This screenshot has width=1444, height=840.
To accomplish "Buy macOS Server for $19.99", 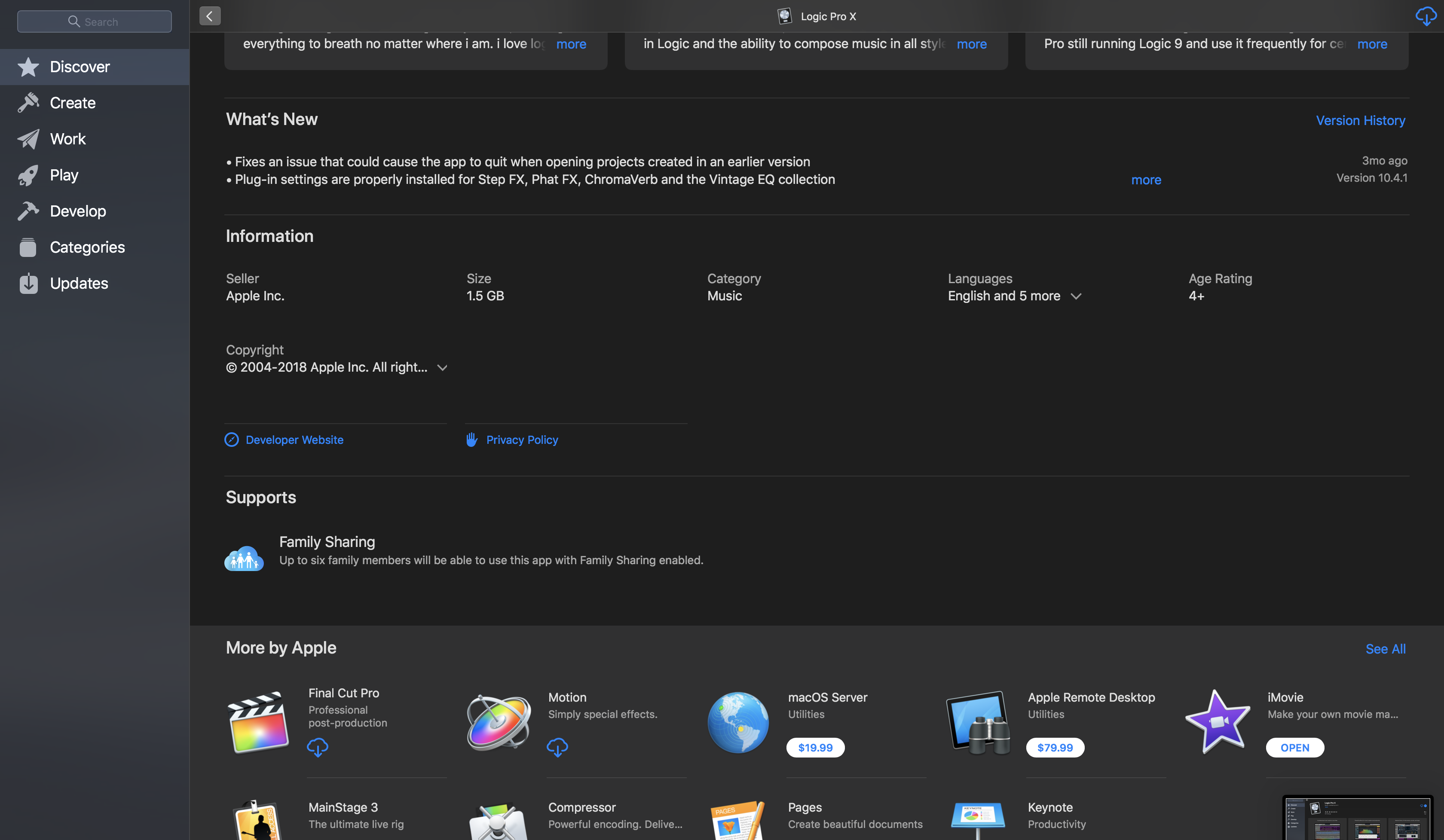I will pyautogui.click(x=815, y=748).
